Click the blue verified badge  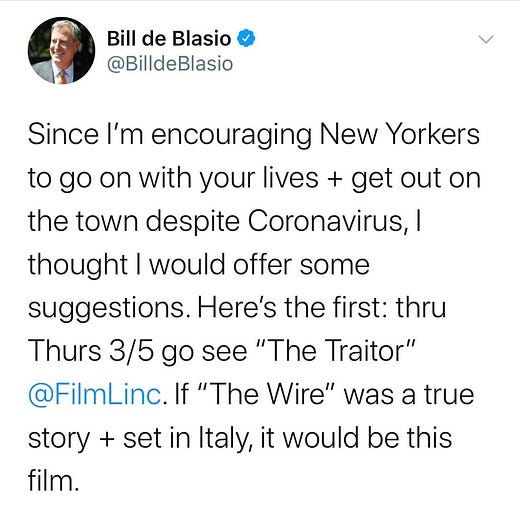pyautogui.click(x=246, y=39)
